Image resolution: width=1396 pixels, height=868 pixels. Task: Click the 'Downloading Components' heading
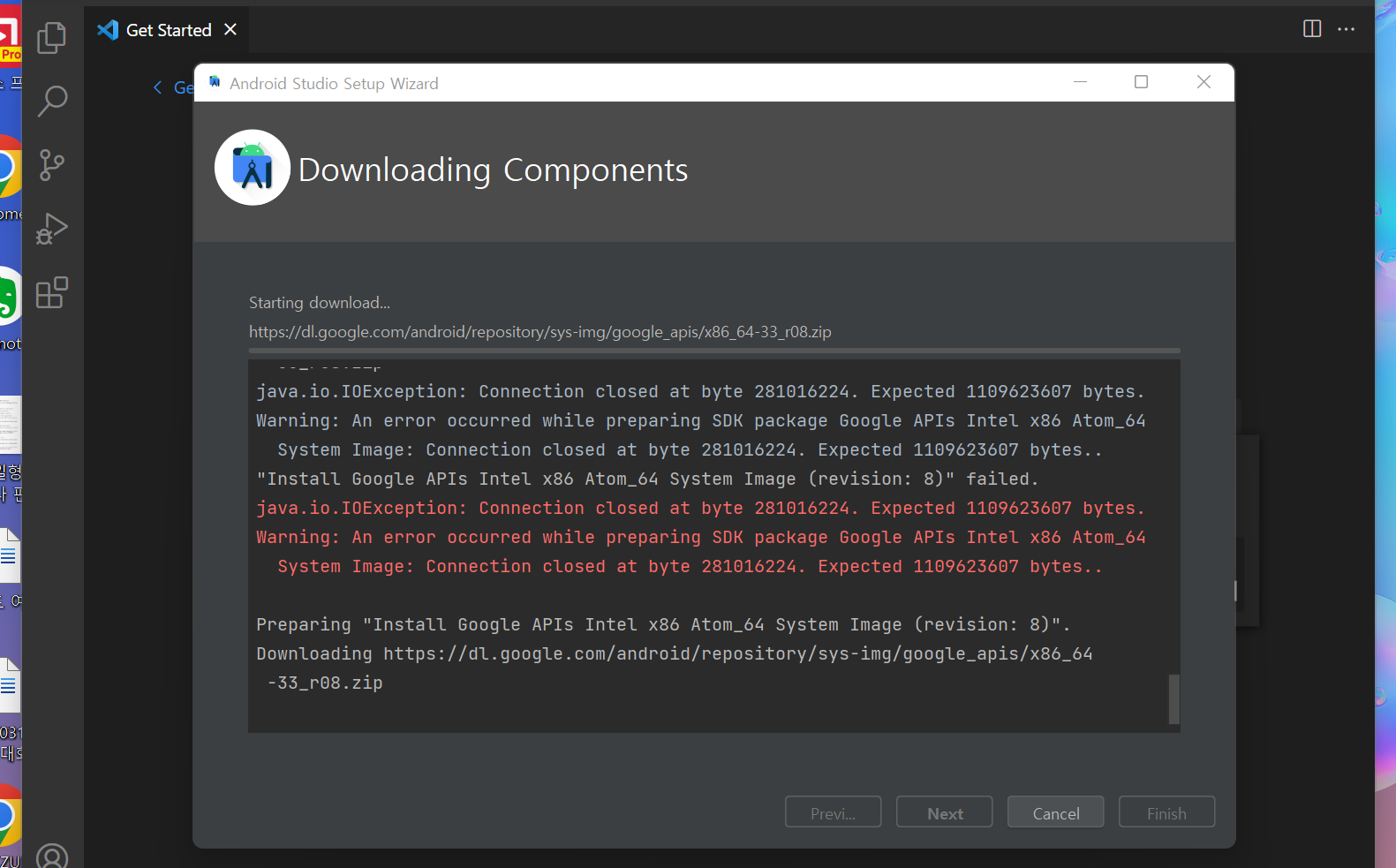[493, 170]
